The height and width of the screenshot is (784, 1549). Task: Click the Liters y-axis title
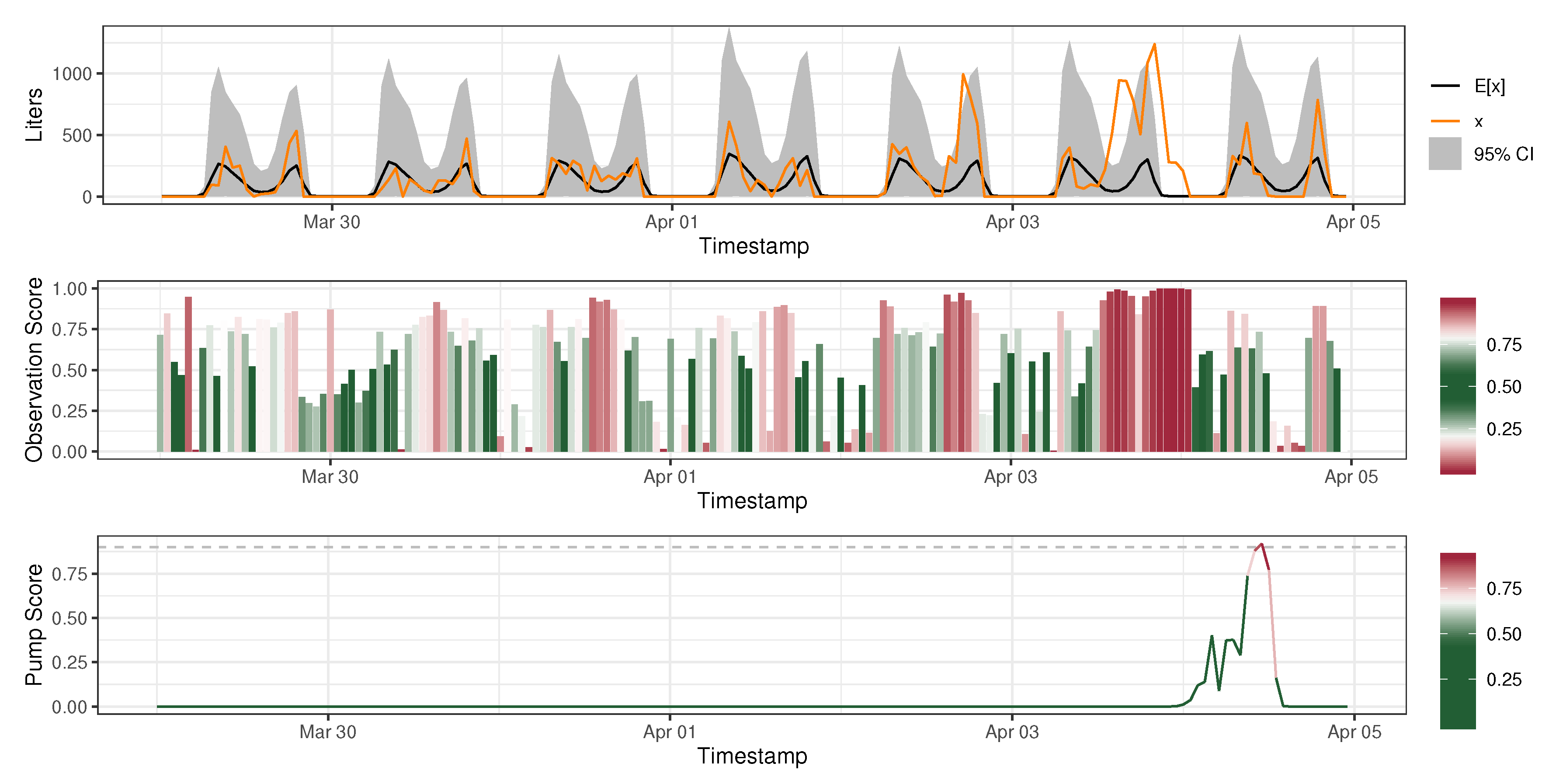click(x=34, y=114)
